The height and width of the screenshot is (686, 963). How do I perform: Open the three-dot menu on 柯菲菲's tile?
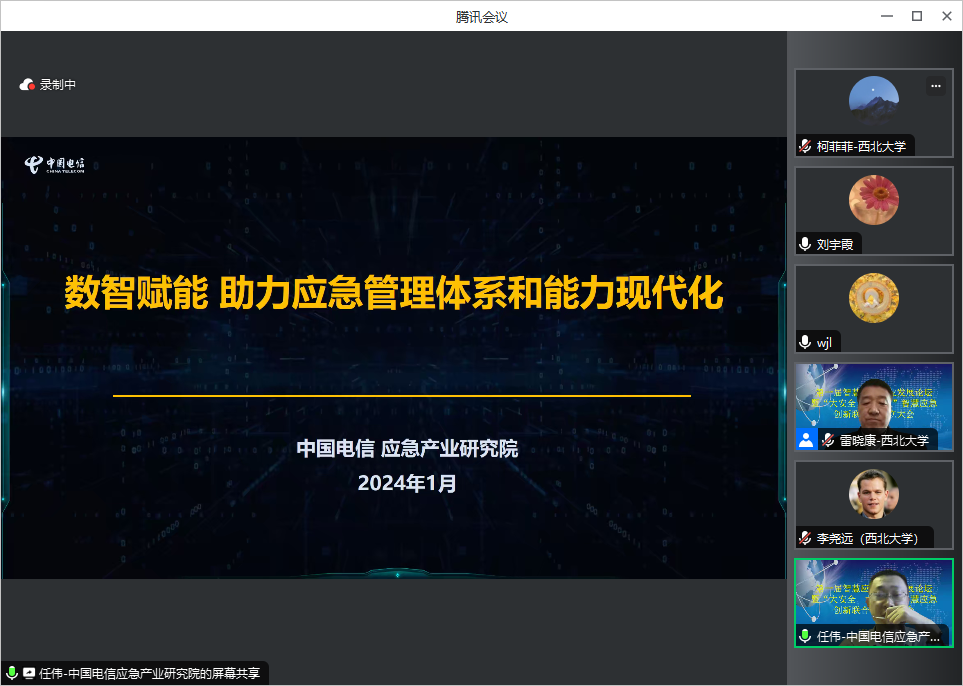[936, 86]
